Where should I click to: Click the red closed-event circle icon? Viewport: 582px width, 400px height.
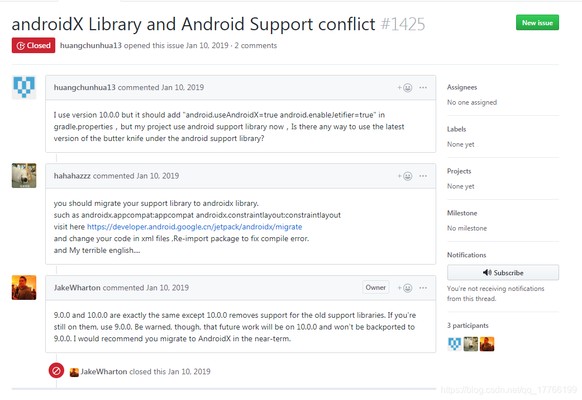(x=56, y=370)
